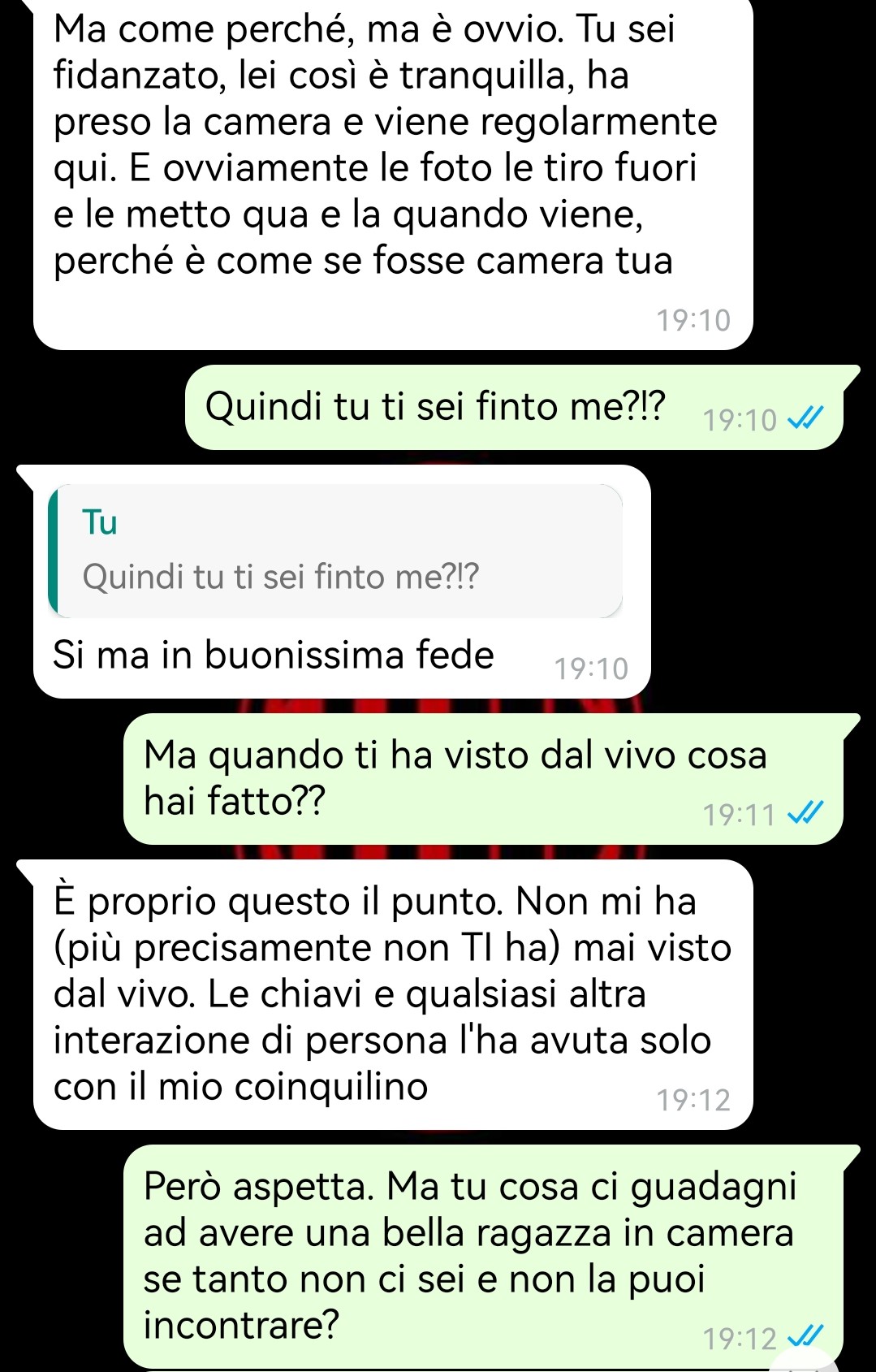
Task: Open the quoted reply 'Quindi tu ti sei finto me?!?'
Action: tap(335, 551)
